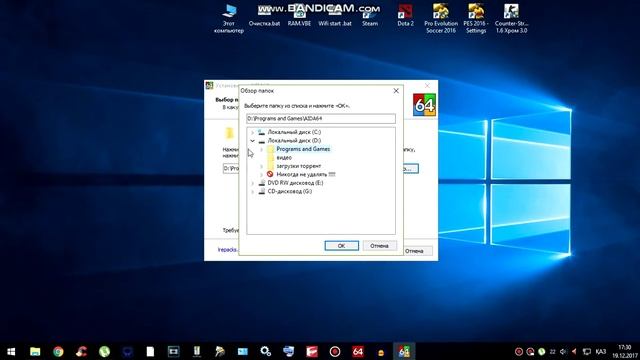The height and width of the screenshot is (360, 640).
Task: Expand the CD-дисковод (G:) node
Action: point(252,191)
